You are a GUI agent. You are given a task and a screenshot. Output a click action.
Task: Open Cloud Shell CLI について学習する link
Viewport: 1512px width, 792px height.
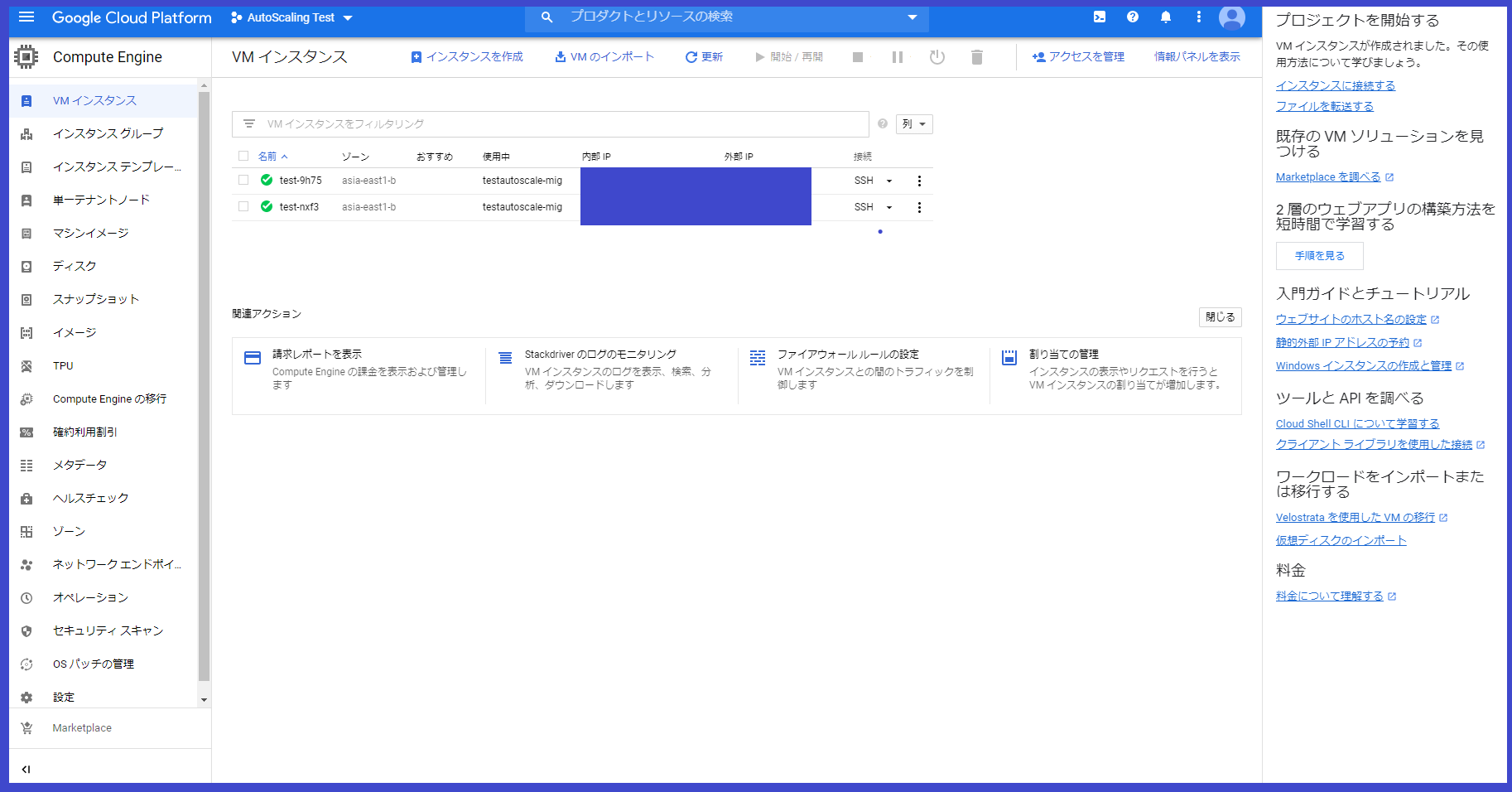click(x=1358, y=424)
